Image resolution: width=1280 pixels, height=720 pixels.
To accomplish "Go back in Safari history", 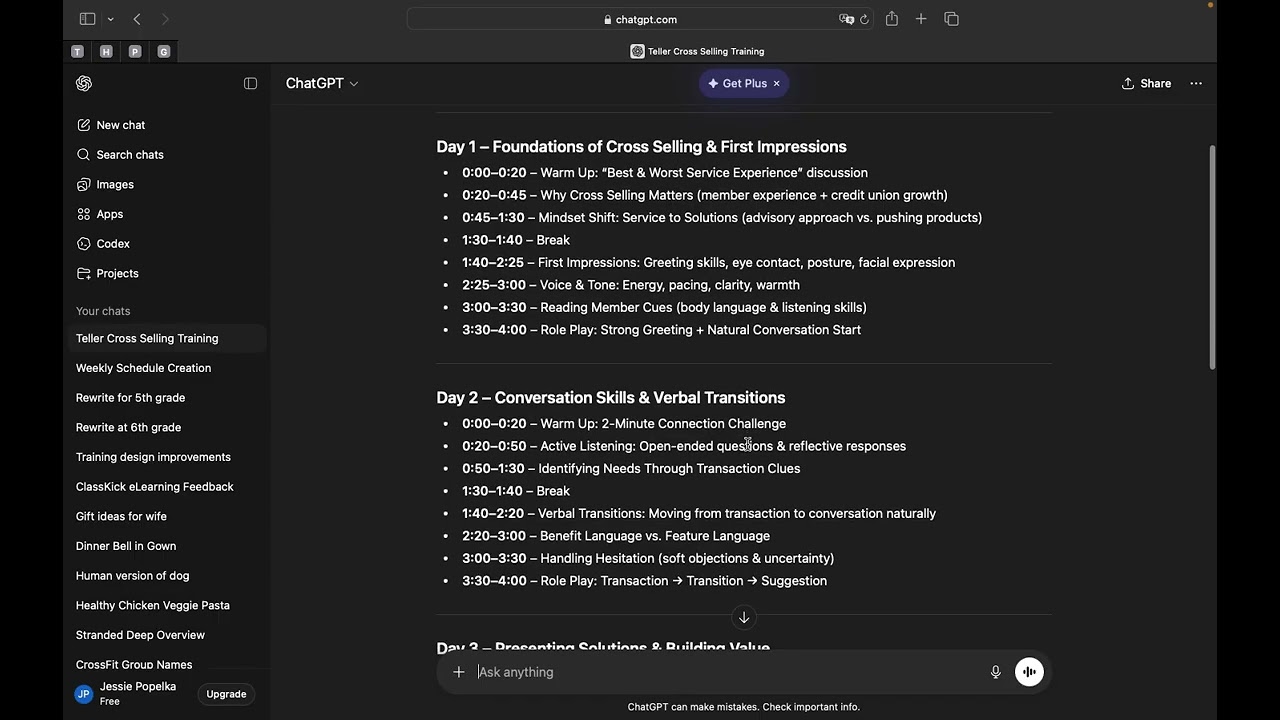I will click(x=137, y=19).
